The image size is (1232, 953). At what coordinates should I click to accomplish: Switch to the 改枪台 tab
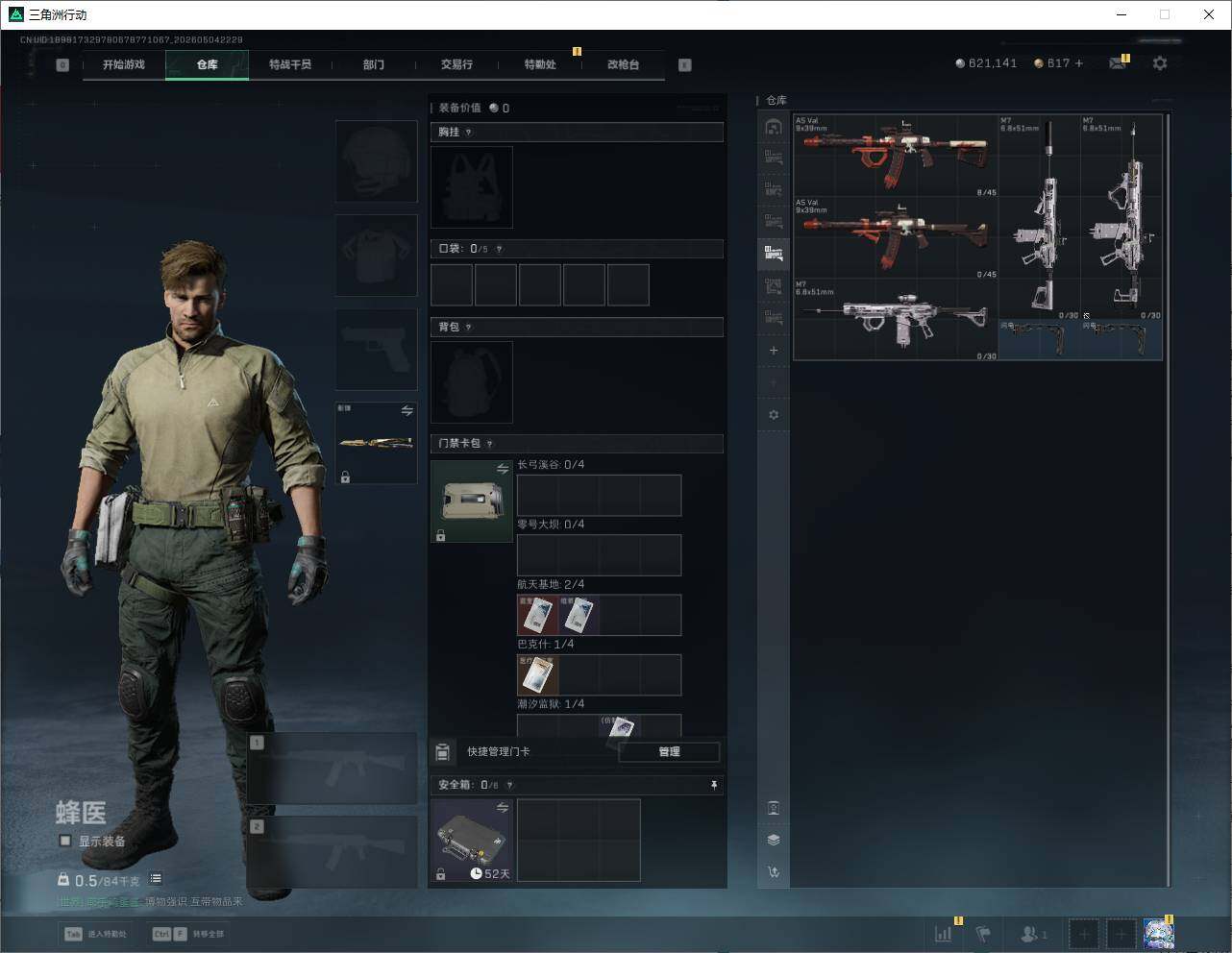623,64
